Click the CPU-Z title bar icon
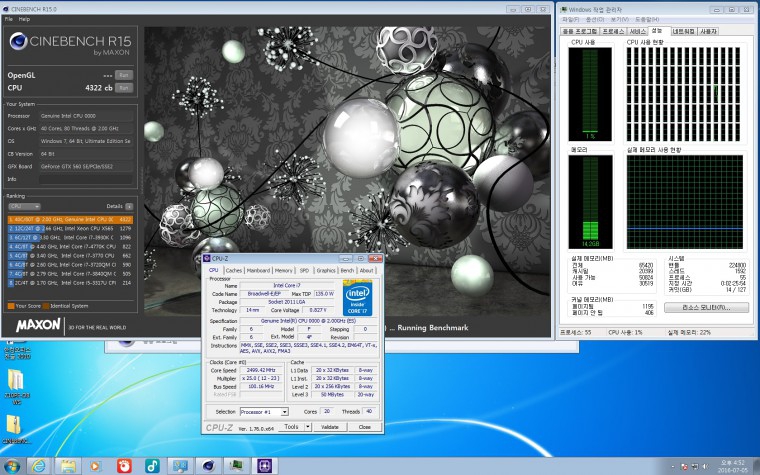This screenshot has height=475, width=760. 207,258
